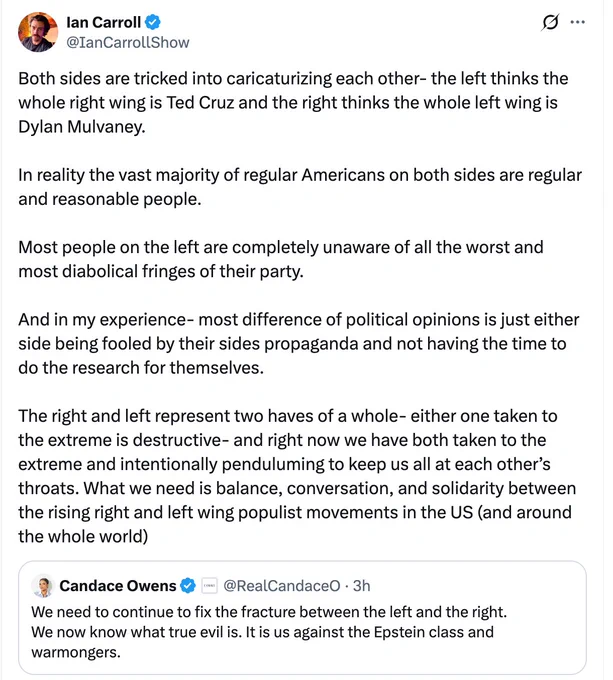This screenshot has width=613, height=680.
Task: Click Ian Carroll's blue verified badge
Action: (x=153, y=22)
